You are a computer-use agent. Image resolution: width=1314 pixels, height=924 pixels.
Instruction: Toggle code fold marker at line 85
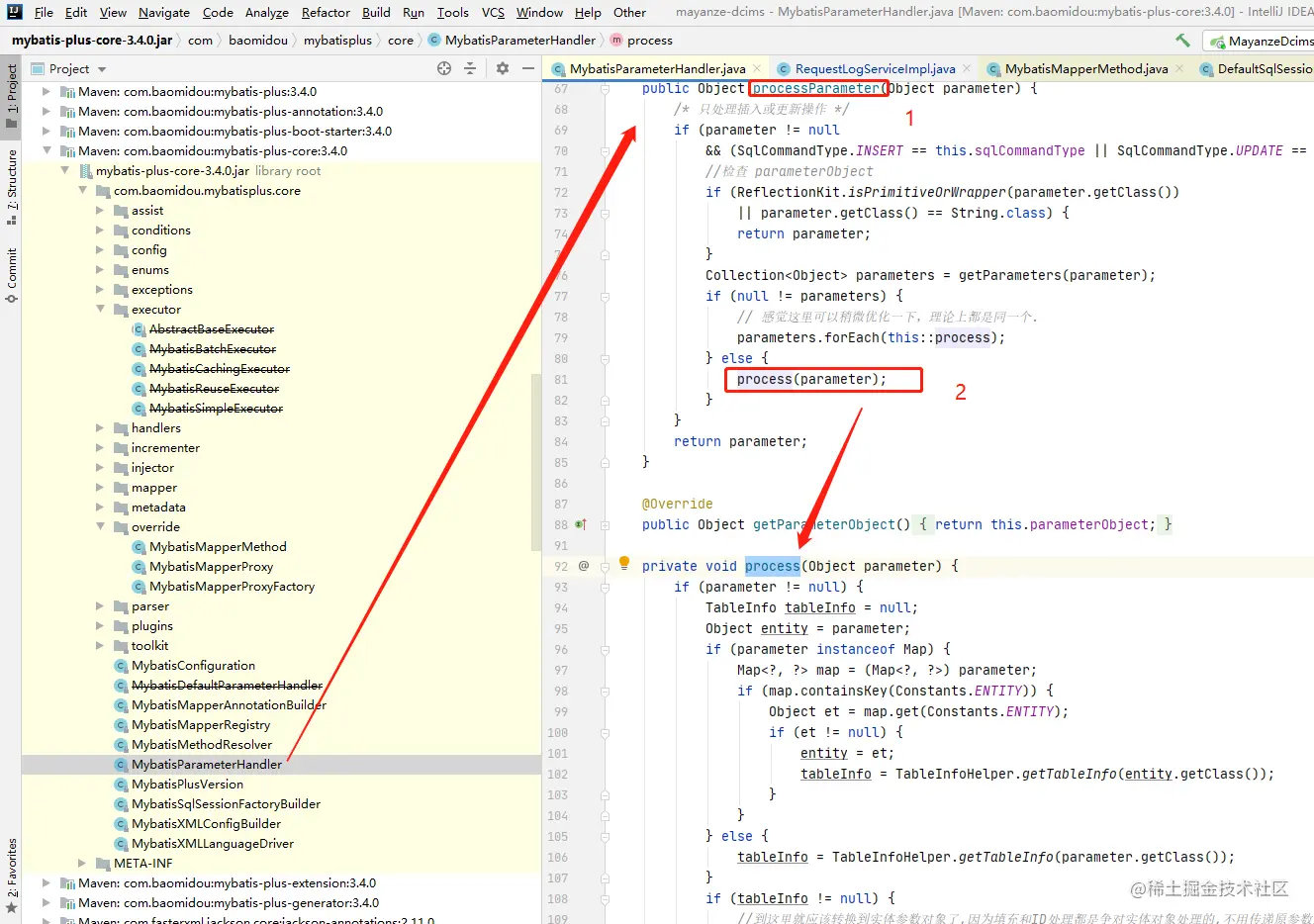(x=605, y=462)
